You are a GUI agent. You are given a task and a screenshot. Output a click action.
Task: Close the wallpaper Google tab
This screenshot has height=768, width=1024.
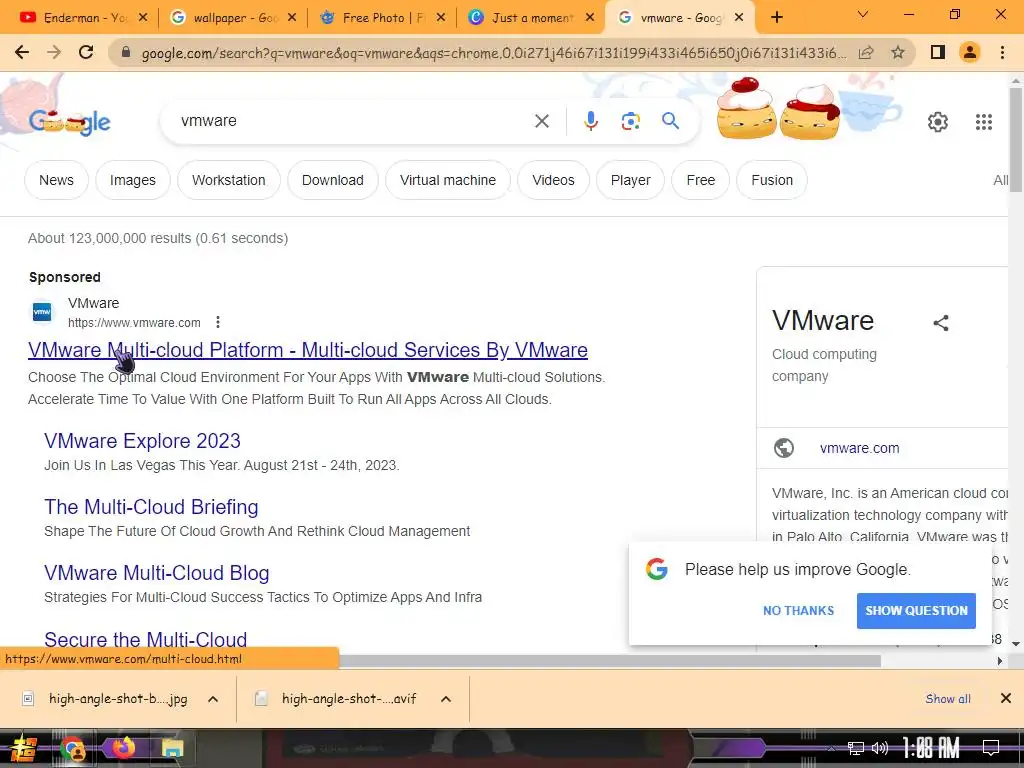(x=292, y=18)
